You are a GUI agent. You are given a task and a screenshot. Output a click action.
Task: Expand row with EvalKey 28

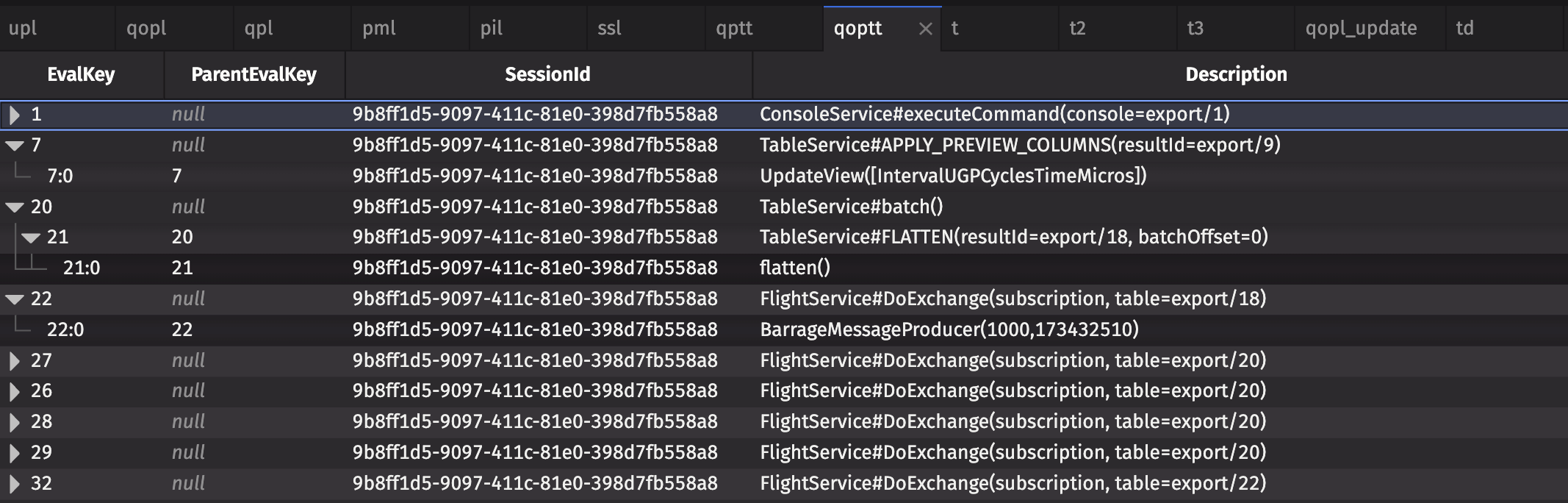click(15, 422)
